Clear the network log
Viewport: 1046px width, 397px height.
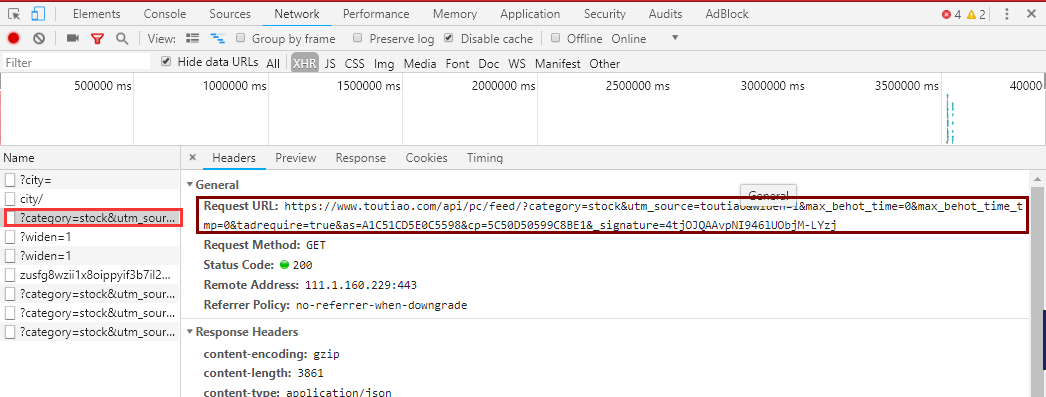click(39, 39)
